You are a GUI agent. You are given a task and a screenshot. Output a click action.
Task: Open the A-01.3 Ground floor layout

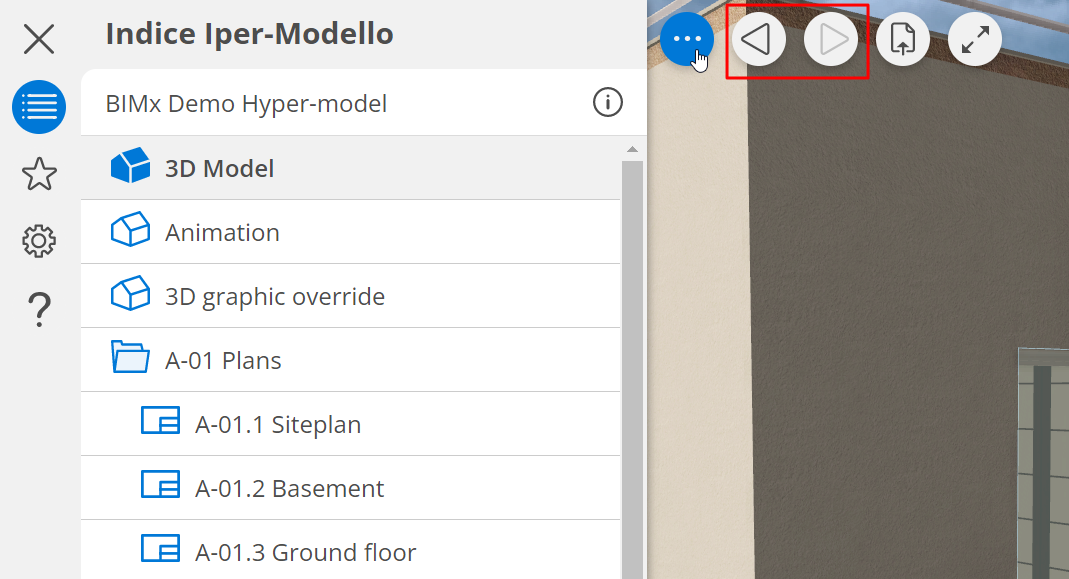tap(305, 552)
